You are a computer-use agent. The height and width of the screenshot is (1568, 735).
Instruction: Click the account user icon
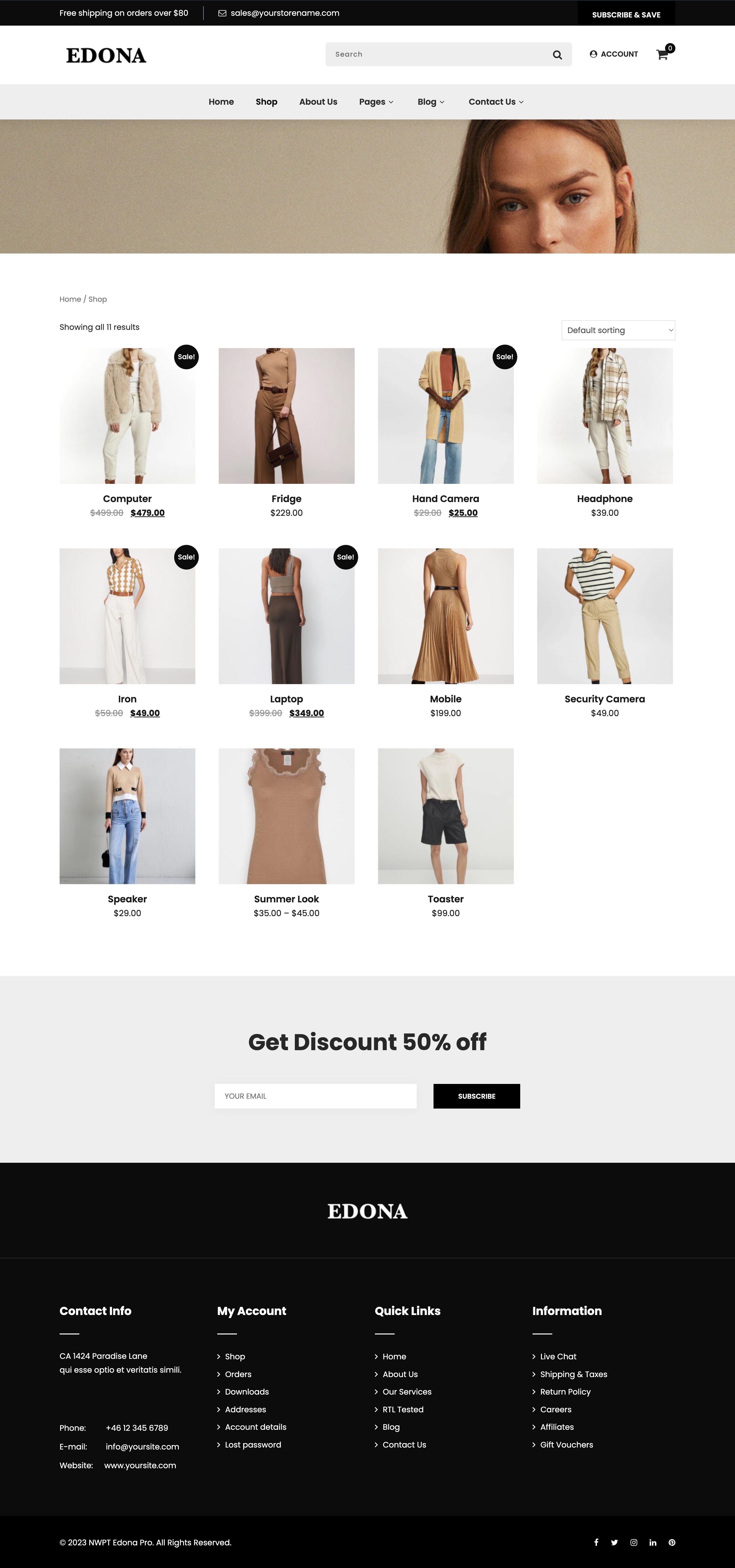click(593, 54)
